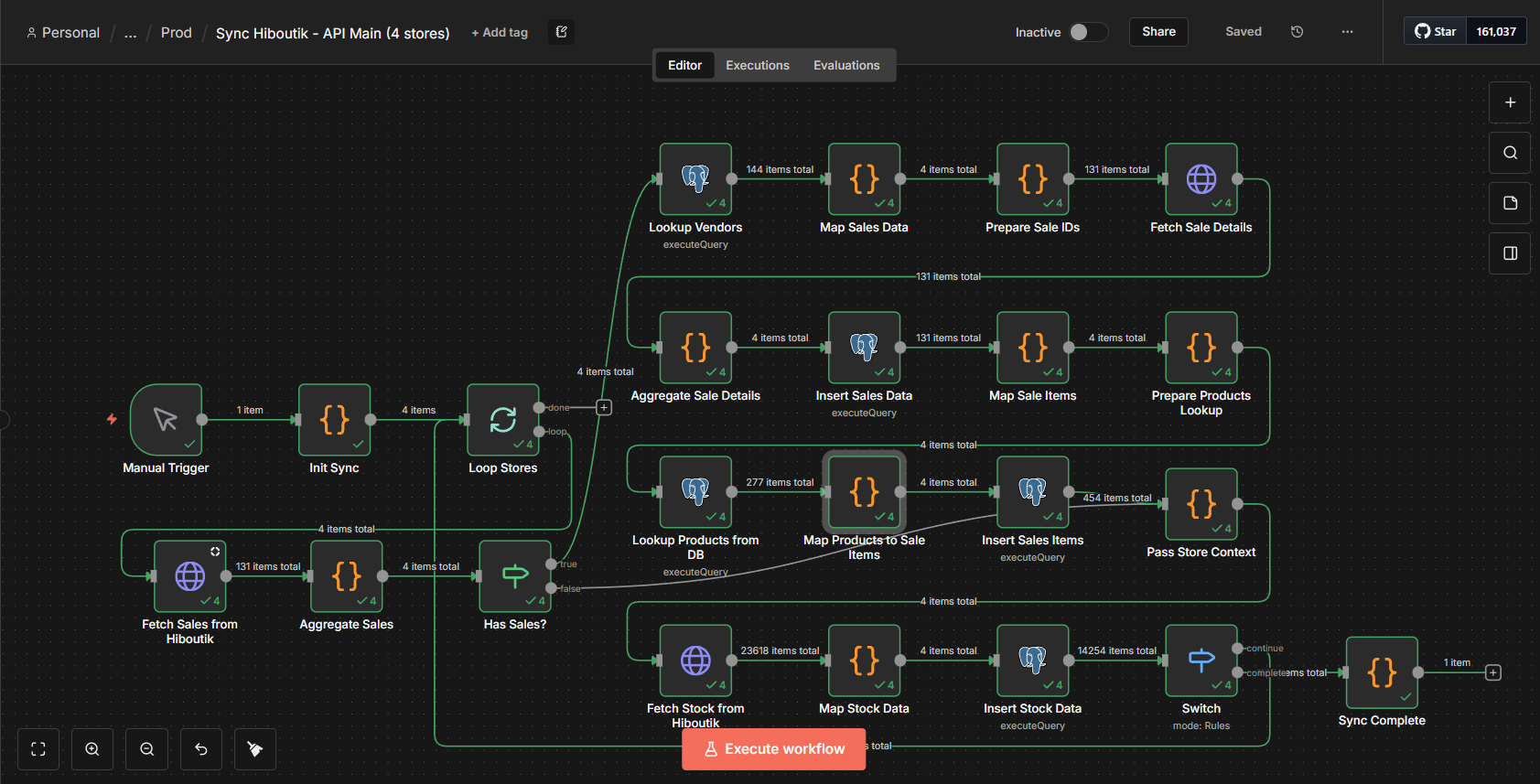Add a node after Sync Complete
Screen dimensions: 1540x784
(x=1493, y=673)
